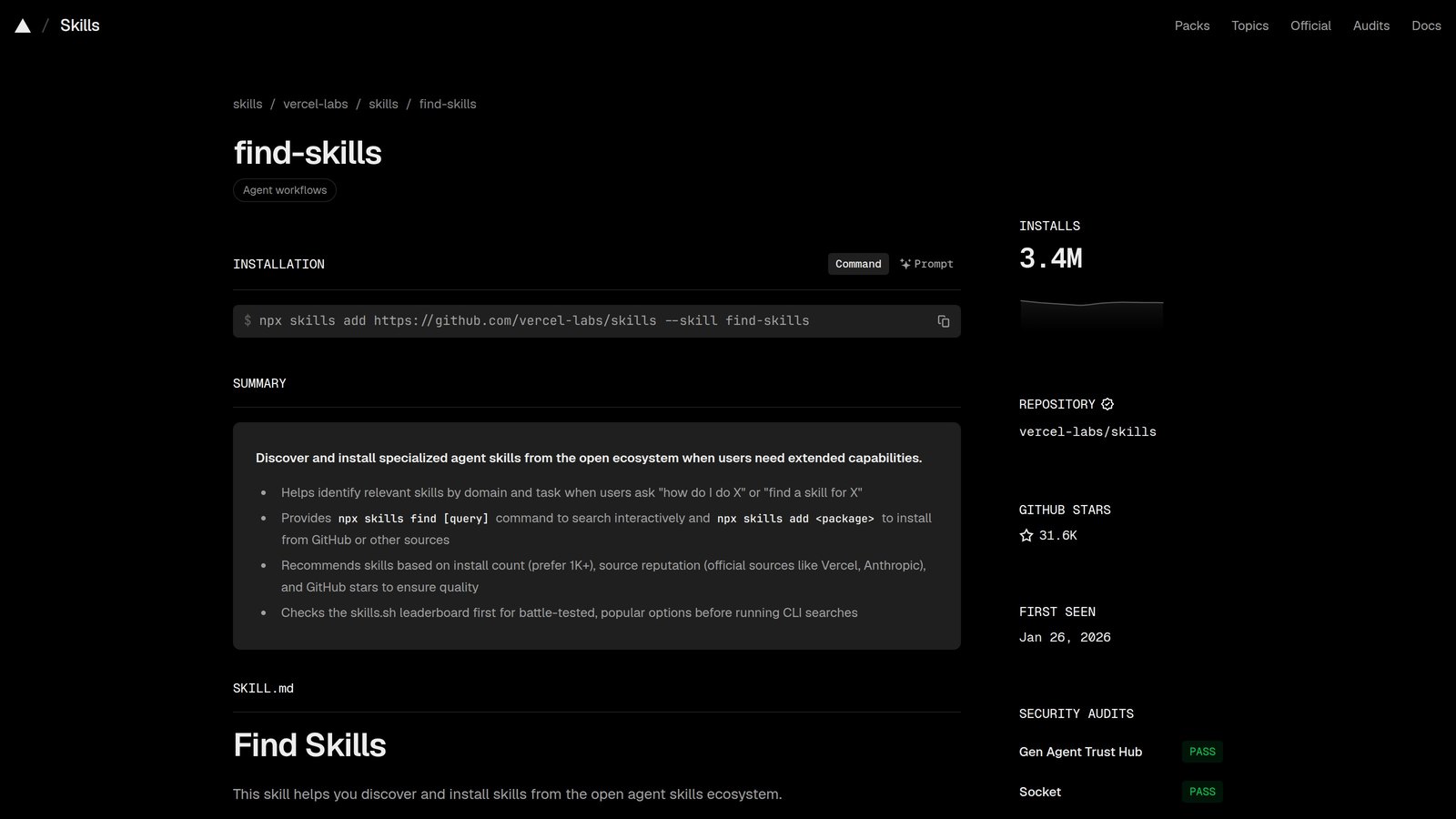Click PASS badge for Gen Agent Trust Hub

[1202, 752]
